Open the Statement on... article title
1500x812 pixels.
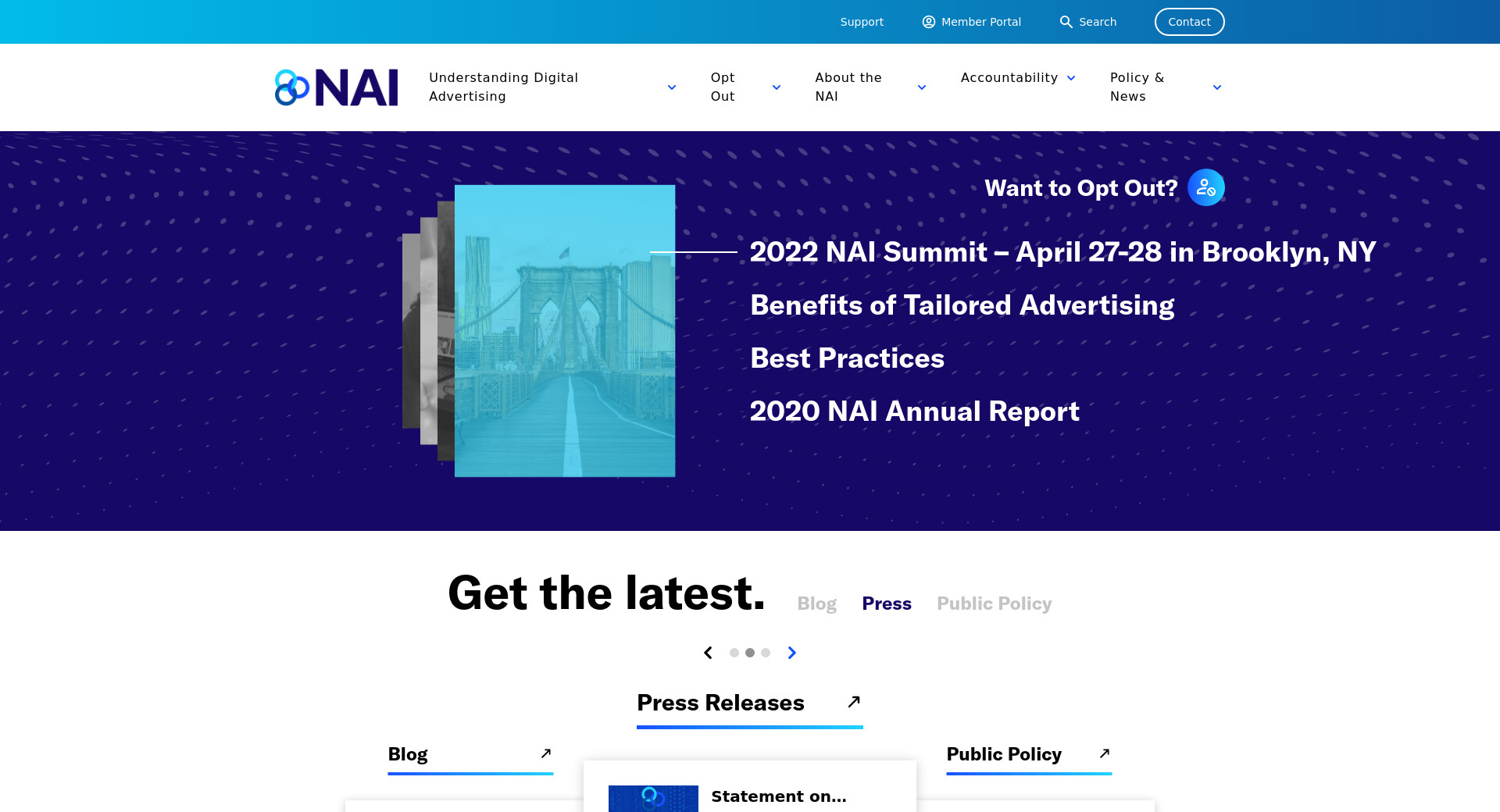pyautogui.click(x=779, y=796)
